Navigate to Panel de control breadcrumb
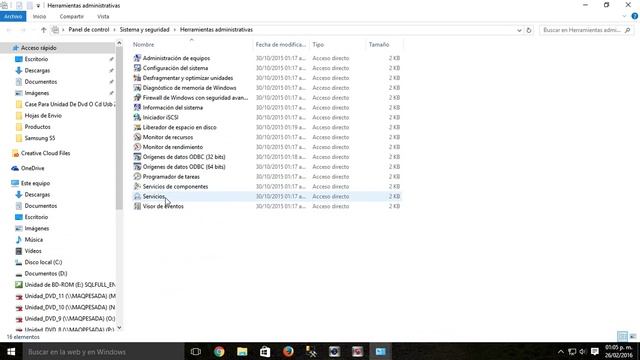Image resolution: width=640 pixels, height=360 pixels. (x=89, y=30)
